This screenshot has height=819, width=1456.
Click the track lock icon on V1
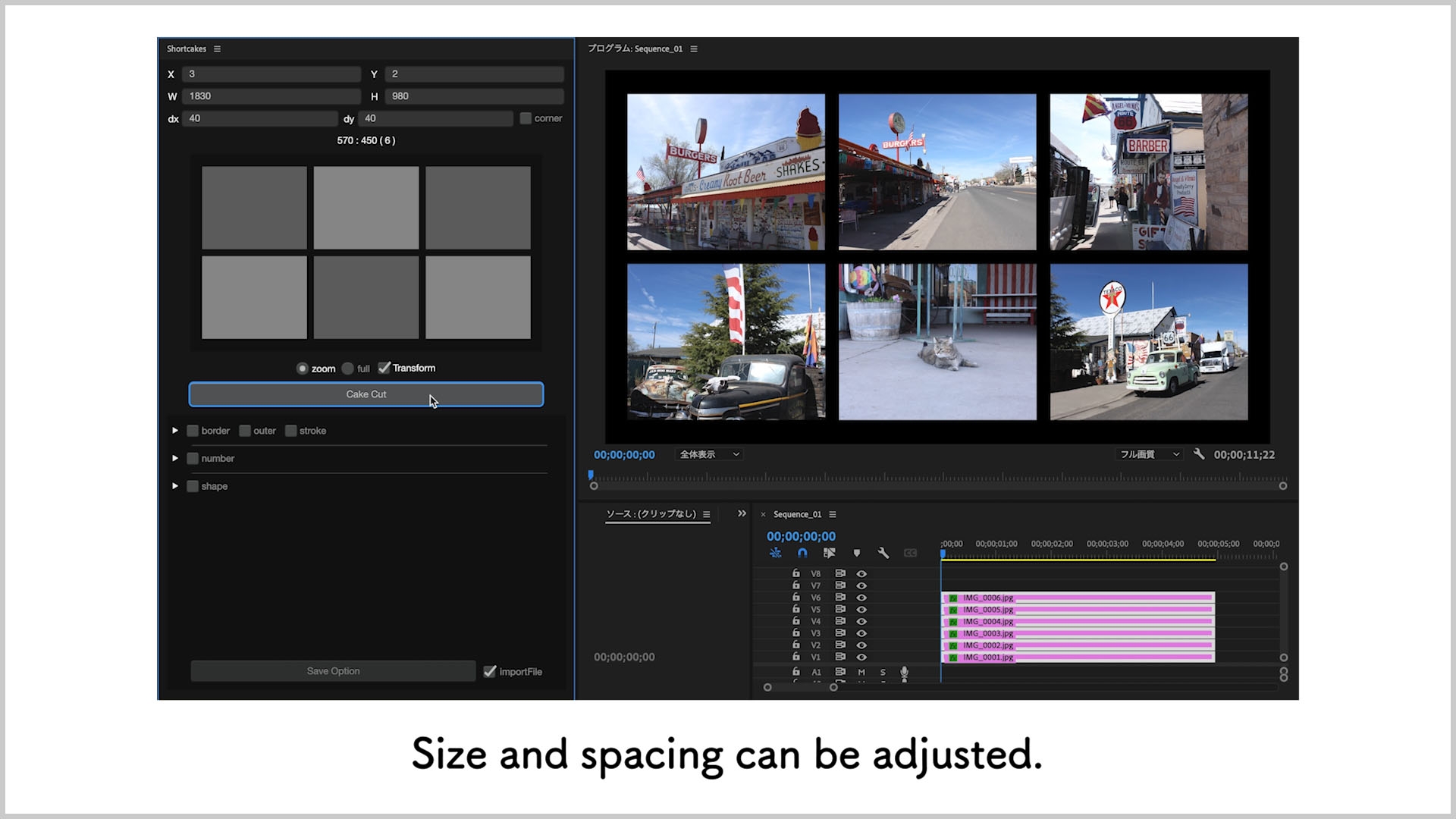pyautogui.click(x=796, y=657)
